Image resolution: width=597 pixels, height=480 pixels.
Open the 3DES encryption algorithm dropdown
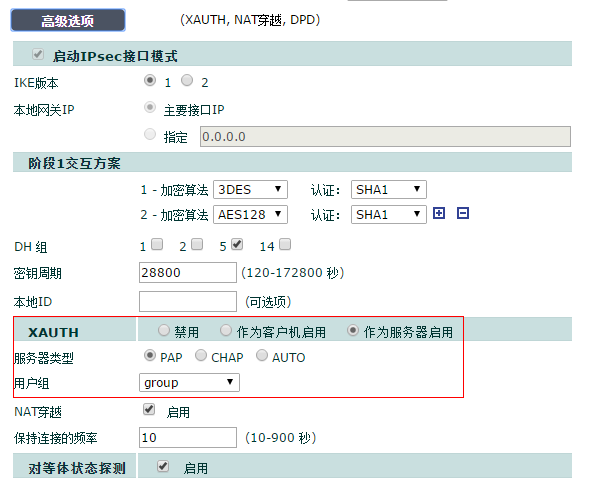point(250,190)
